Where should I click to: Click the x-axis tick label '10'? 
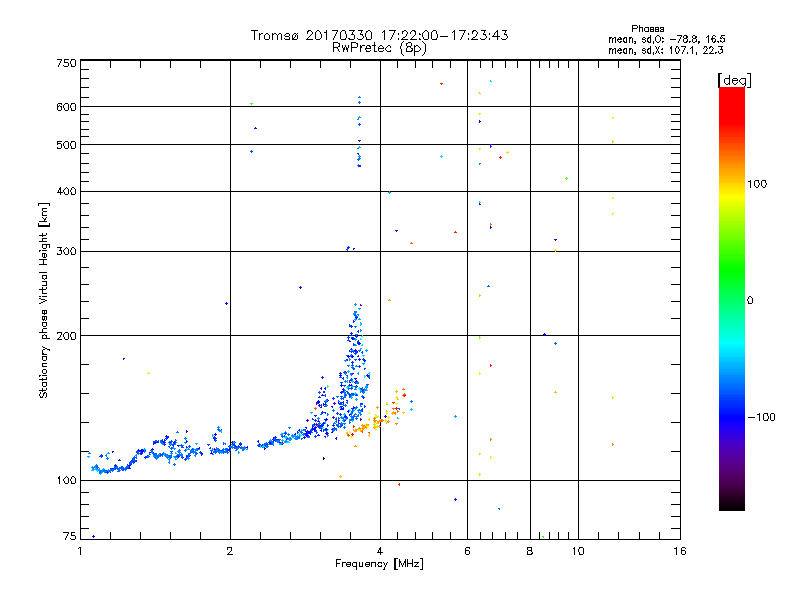point(578,551)
